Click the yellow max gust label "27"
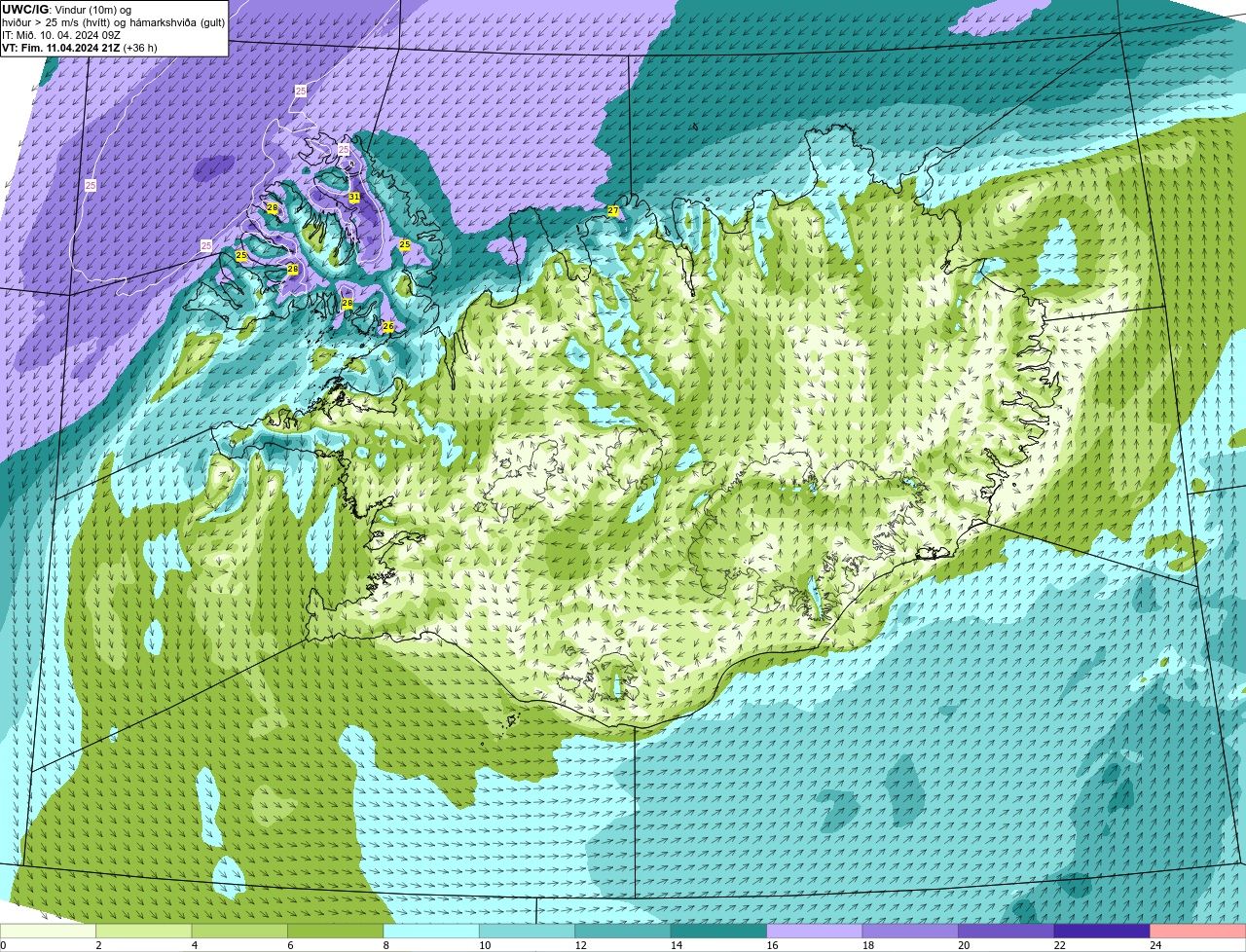Image resolution: width=1246 pixels, height=952 pixels. pos(613,210)
